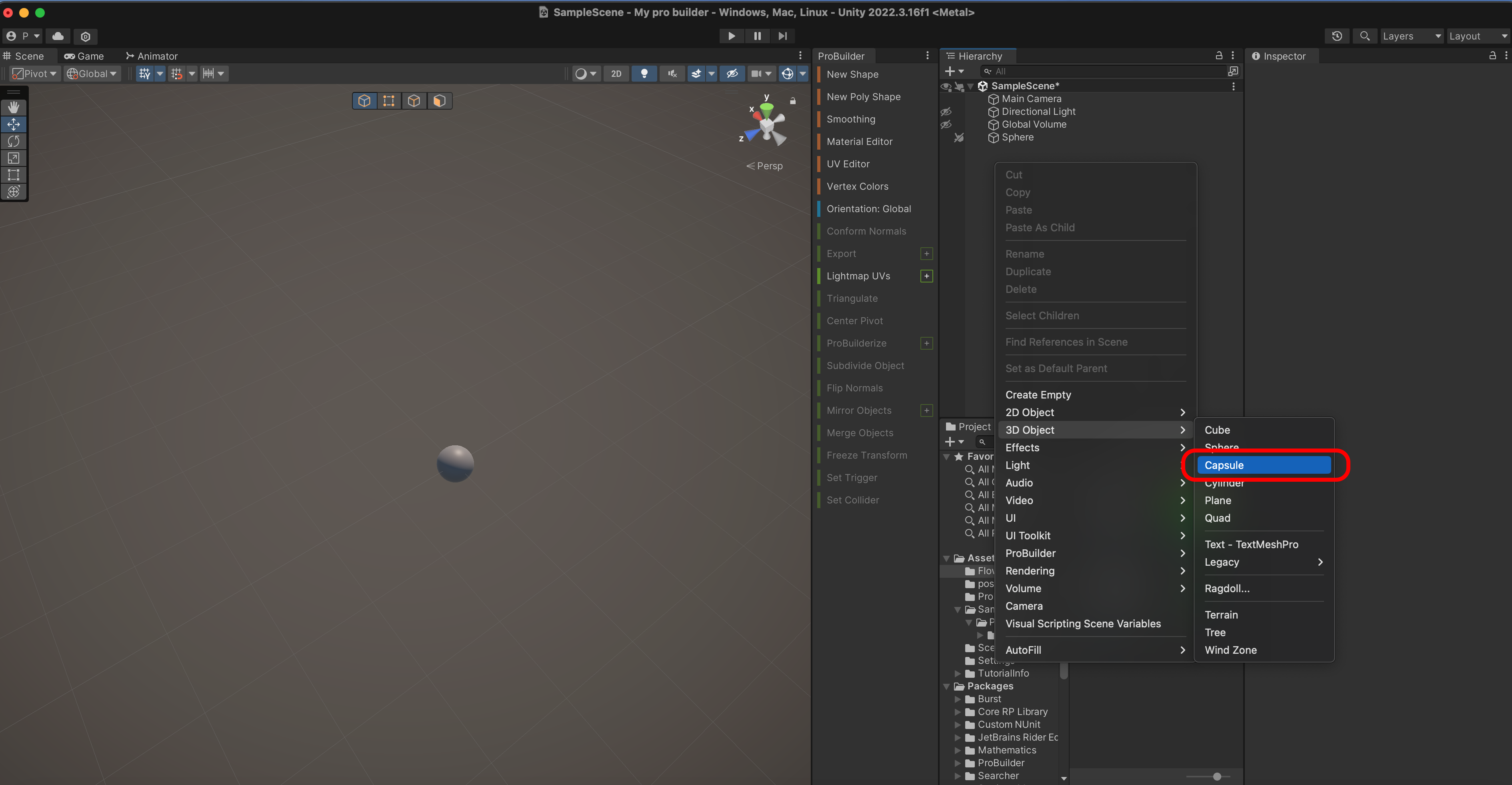Toggle 2D view mode
Image resolution: width=1512 pixels, height=785 pixels.
point(616,73)
